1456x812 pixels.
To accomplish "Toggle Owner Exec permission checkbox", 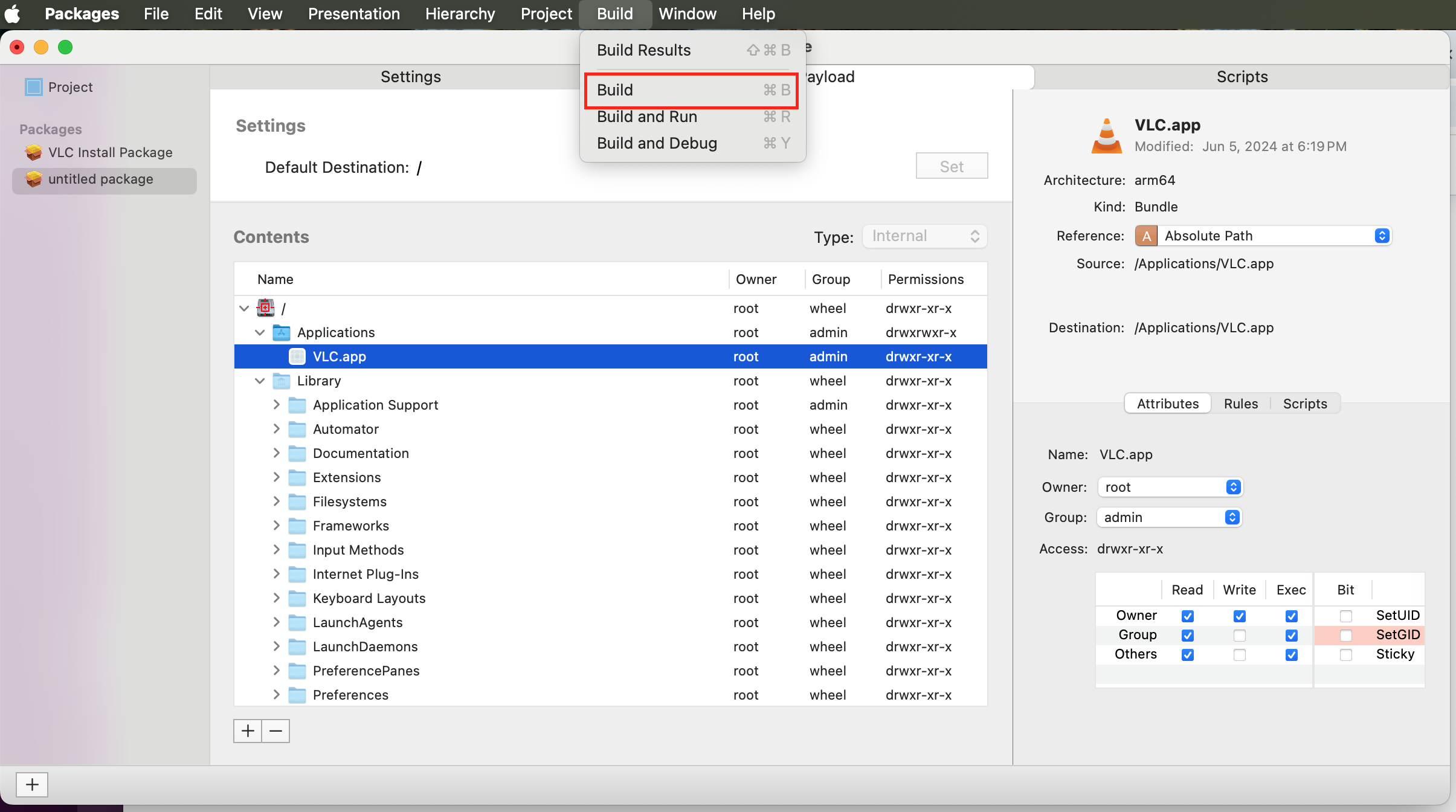I will click(x=1292, y=616).
